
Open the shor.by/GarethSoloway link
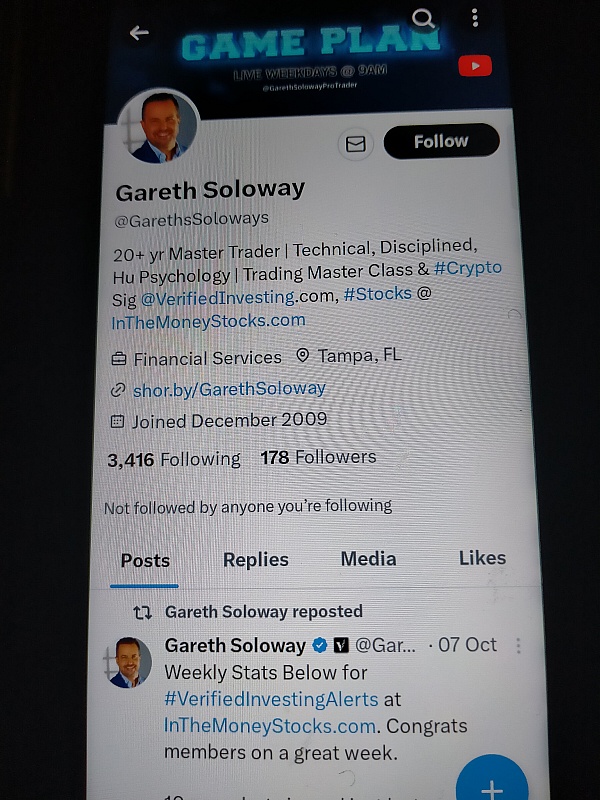(x=229, y=389)
